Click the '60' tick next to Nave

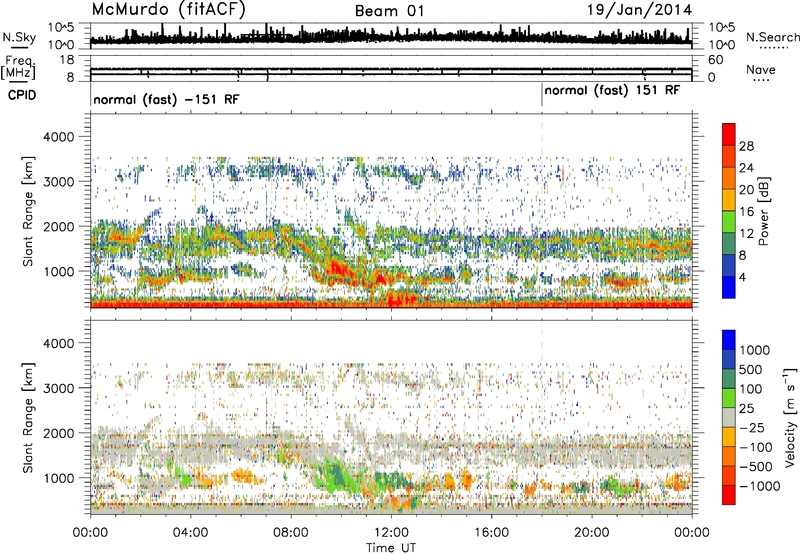click(716, 60)
